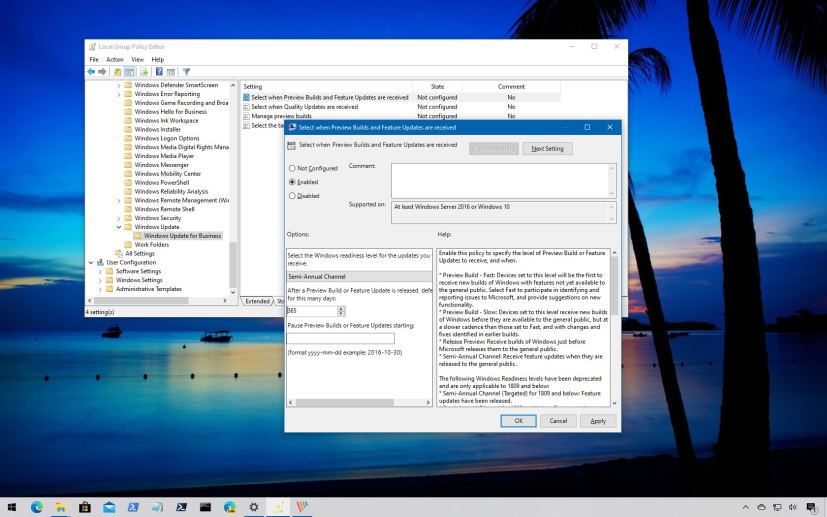This screenshot has width=827, height=517.
Task: Select the Windows Ink Workspace tree item
Action: coord(166,121)
